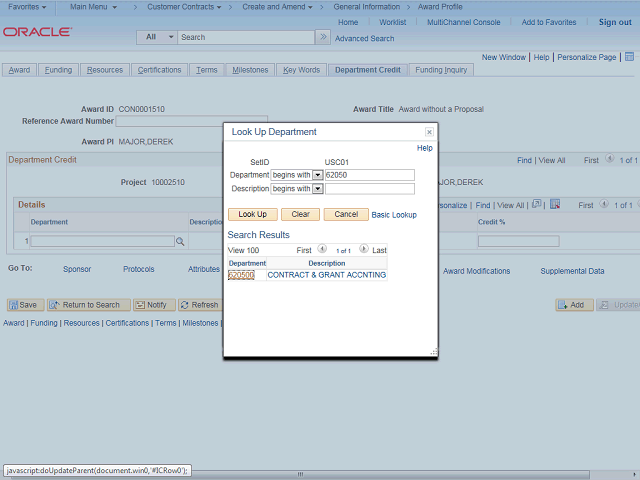Image resolution: width=640 pixels, height=480 pixels.
Task: Go to the Protocols link
Action: point(138,269)
